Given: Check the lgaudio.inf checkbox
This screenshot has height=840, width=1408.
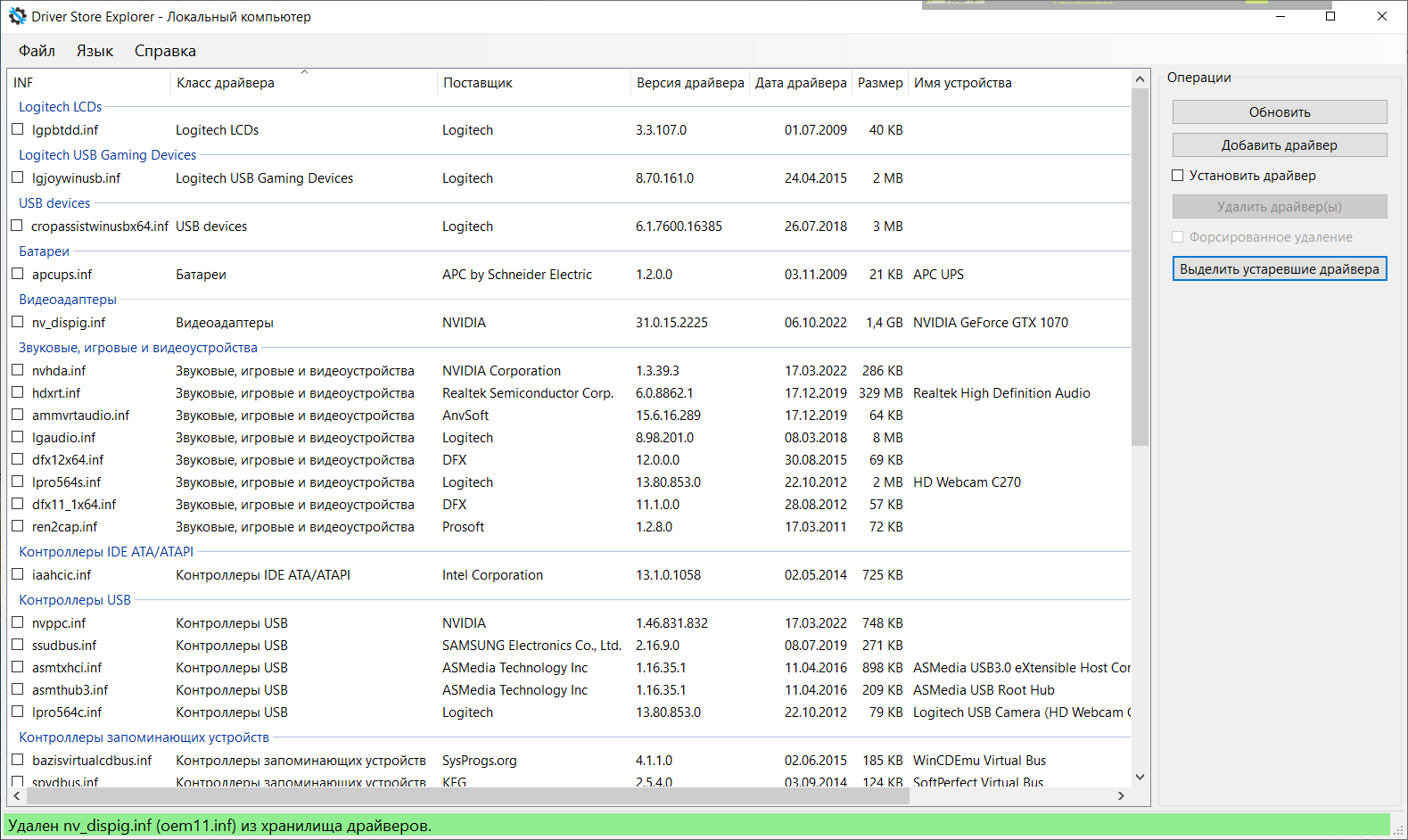Looking at the screenshot, I should [18, 437].
